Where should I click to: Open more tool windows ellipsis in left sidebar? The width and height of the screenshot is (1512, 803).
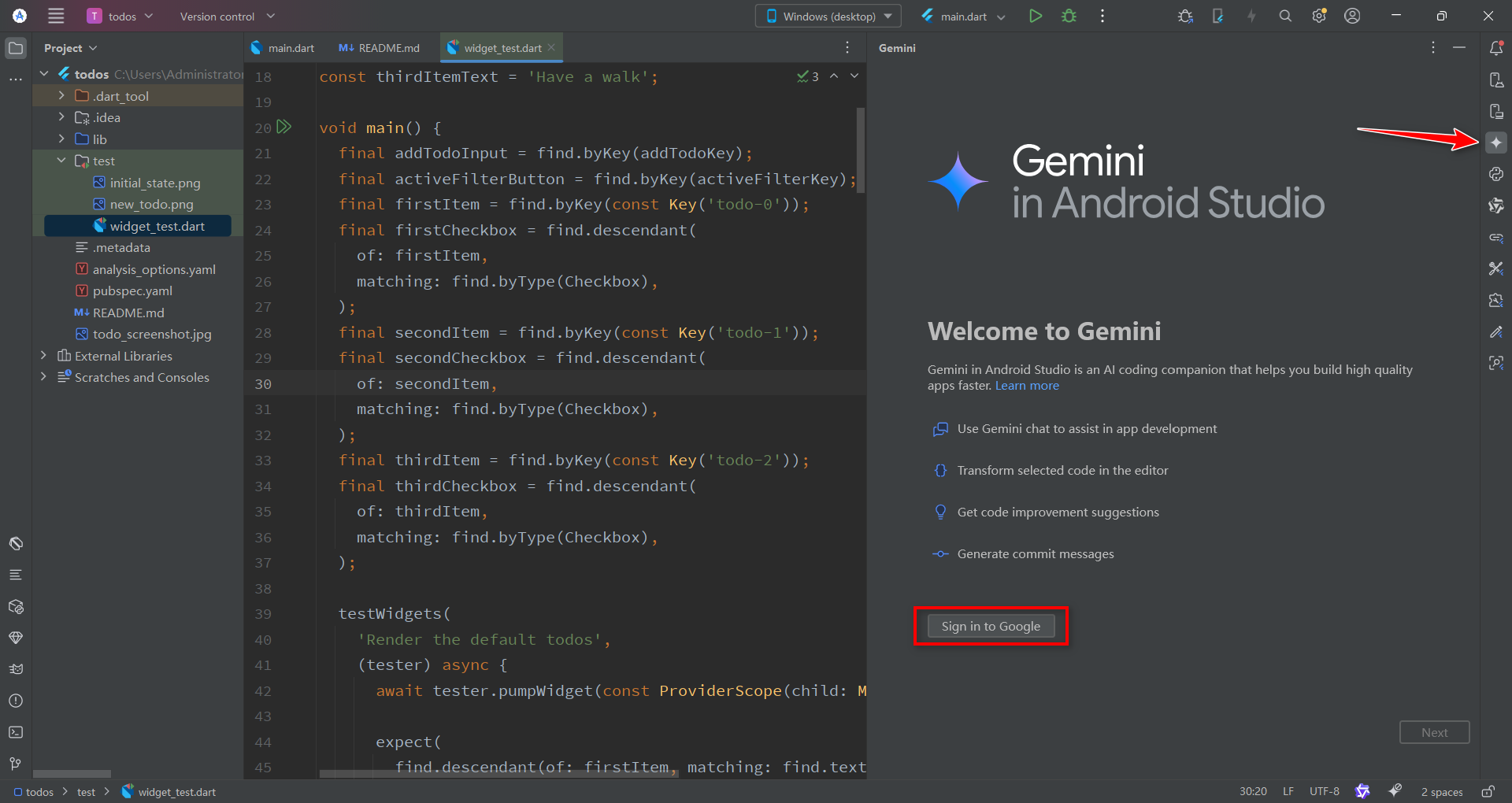[x=16, y=80]
